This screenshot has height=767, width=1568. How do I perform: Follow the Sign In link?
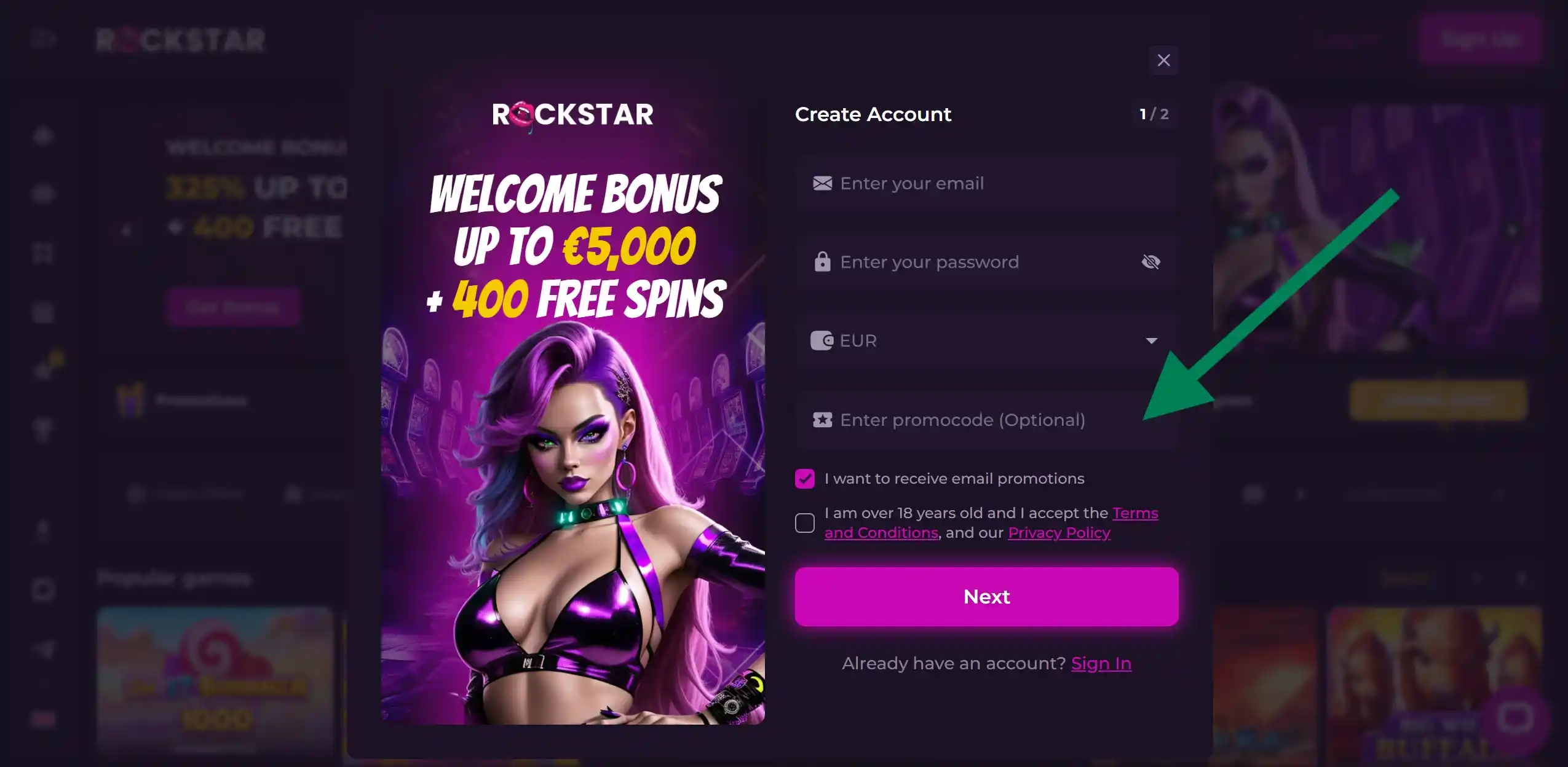tap(1101, 664)
